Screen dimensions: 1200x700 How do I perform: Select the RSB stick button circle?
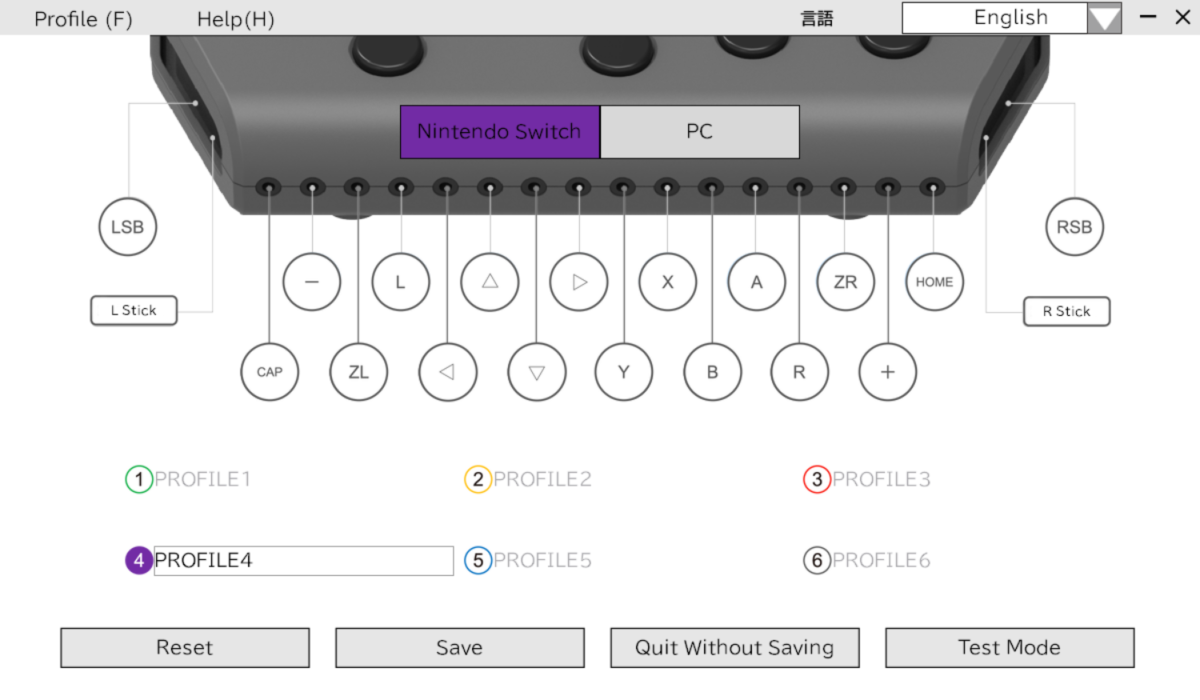[x=1074, y=227]
